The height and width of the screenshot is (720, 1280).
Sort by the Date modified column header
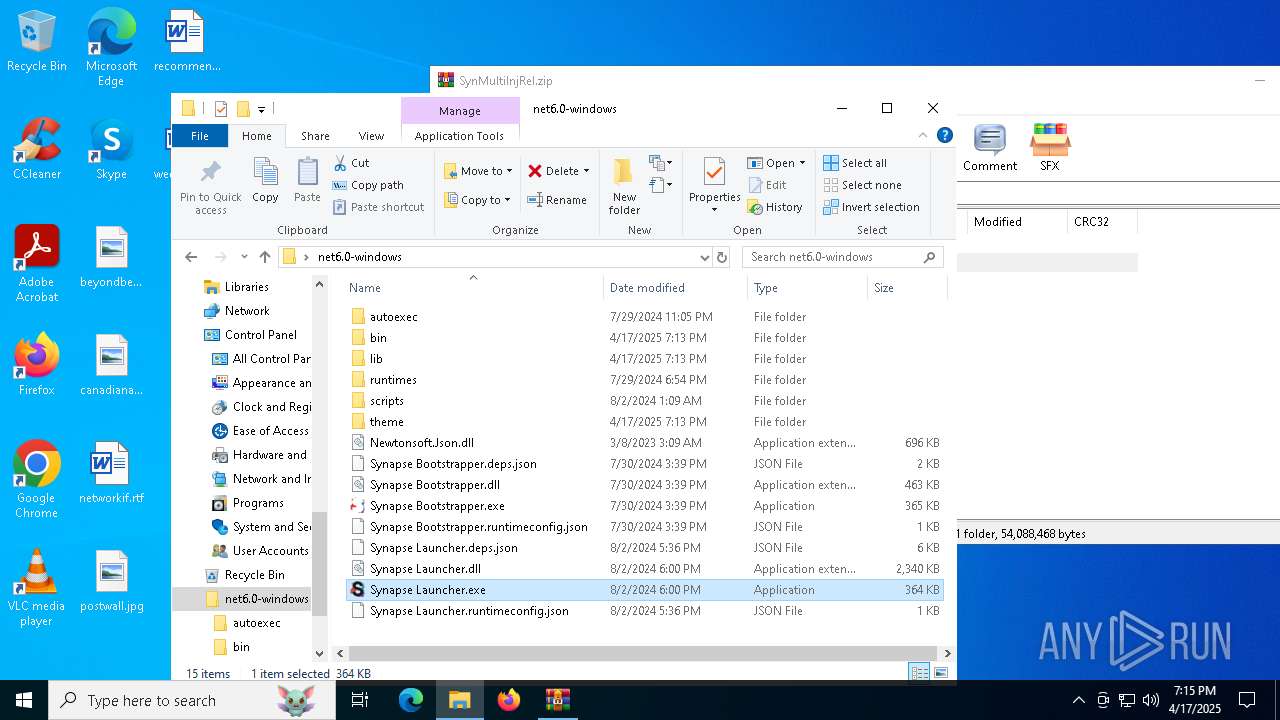tap(675, 288)
